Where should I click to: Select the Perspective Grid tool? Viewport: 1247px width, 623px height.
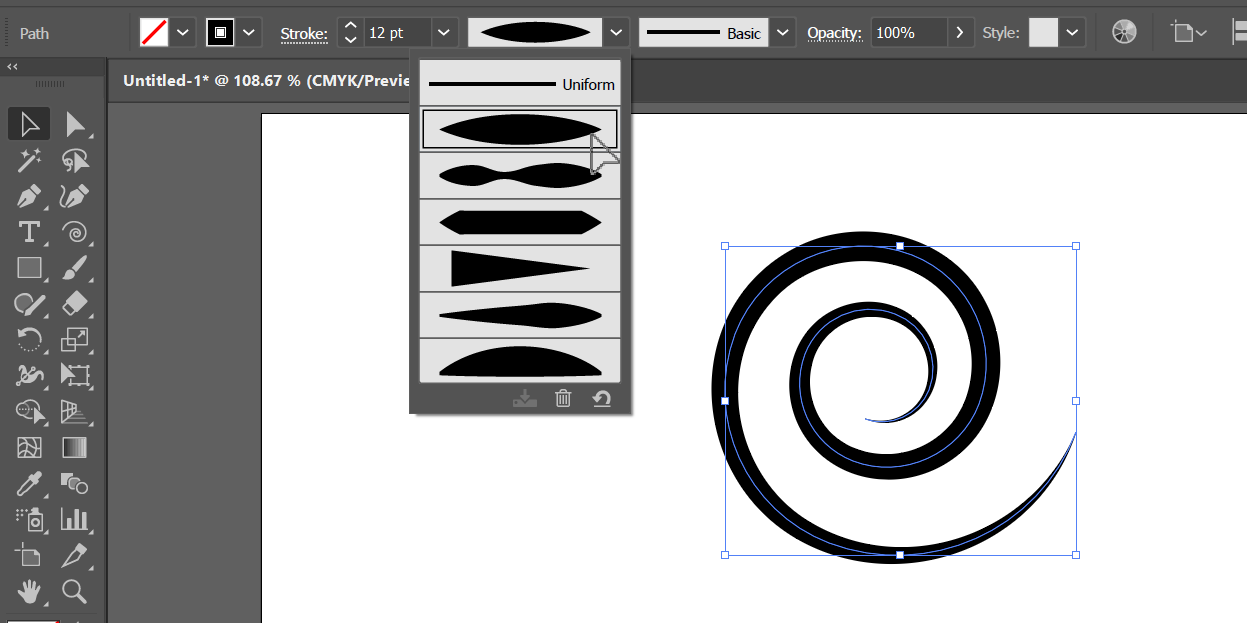[x=75, y=412]
